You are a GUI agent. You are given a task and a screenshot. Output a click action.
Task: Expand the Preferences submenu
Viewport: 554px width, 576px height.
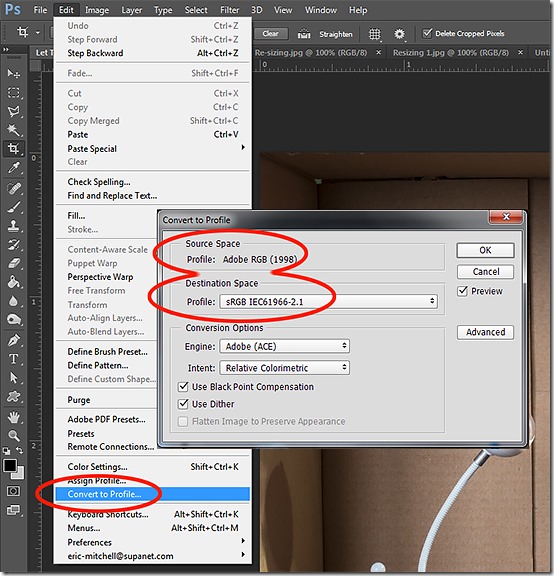click(243, 541)
